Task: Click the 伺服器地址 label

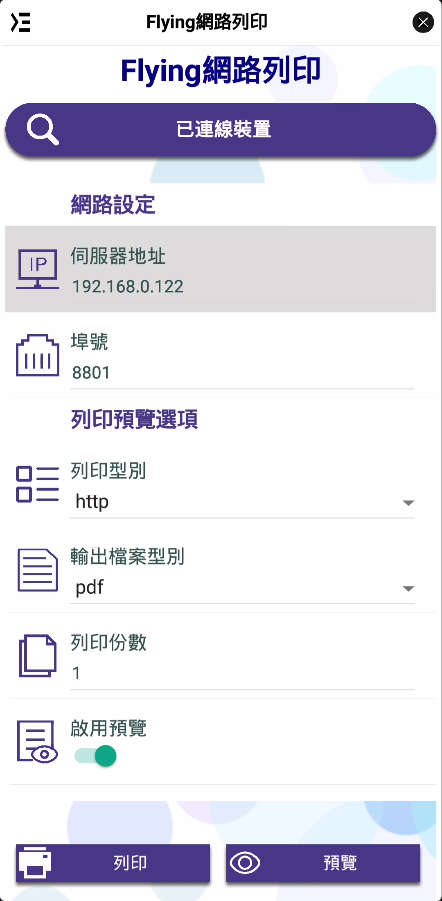Action: tap(118, 256)
